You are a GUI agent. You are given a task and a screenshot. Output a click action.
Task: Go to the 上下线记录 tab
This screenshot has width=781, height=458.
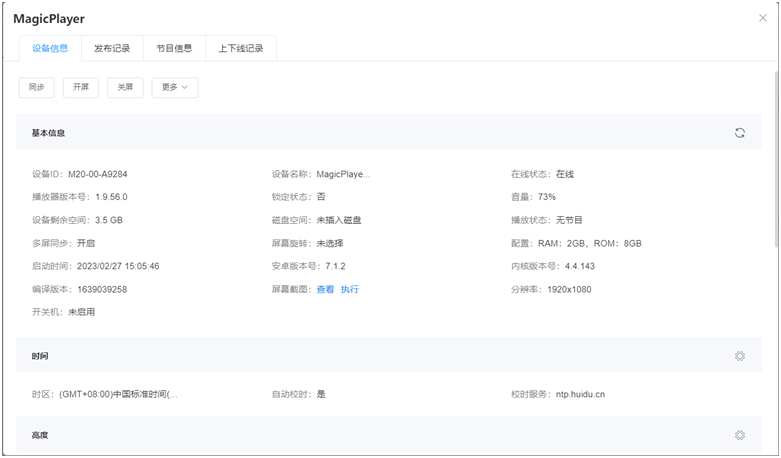coord(241,48)
